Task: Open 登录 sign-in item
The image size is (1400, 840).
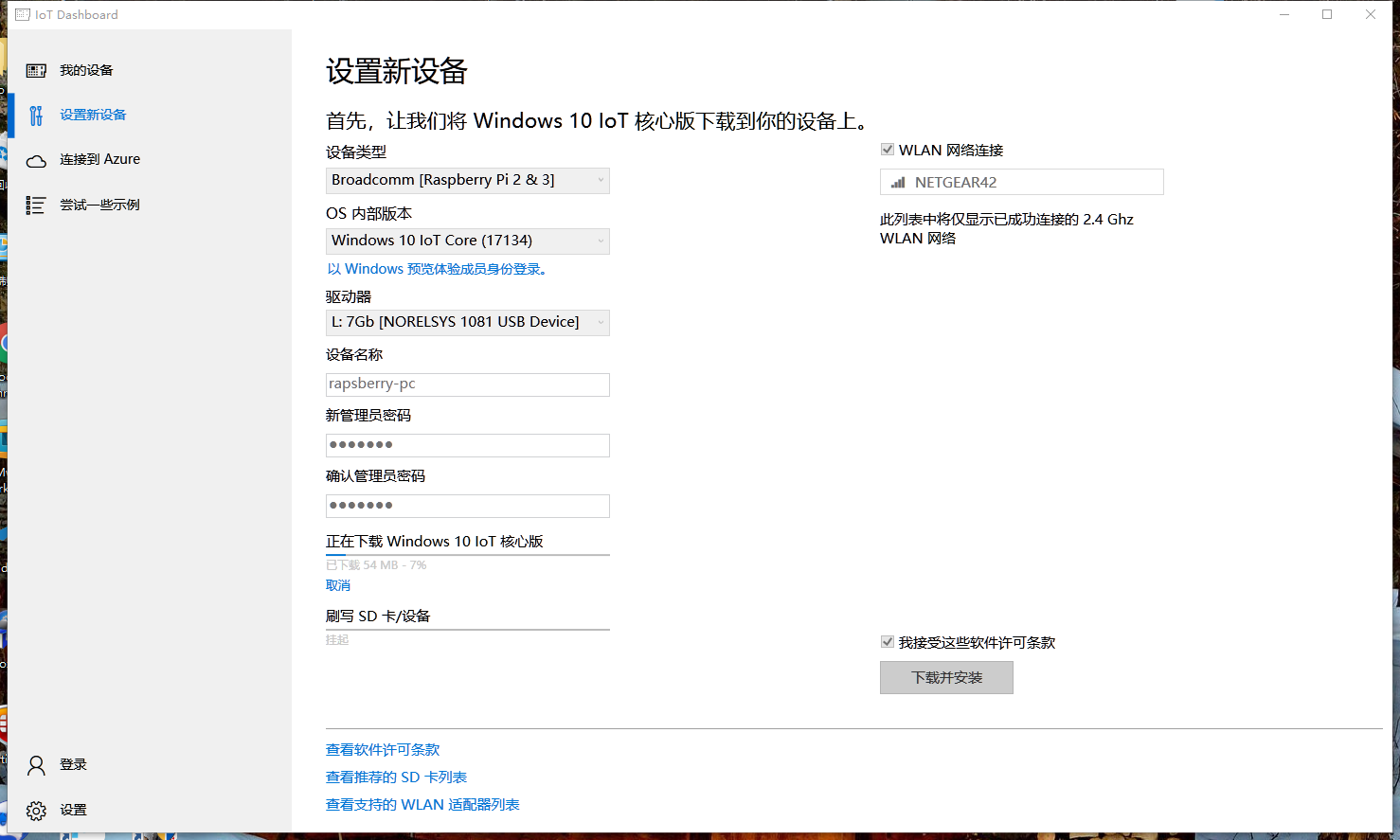Action: click(x=73, y=764)
